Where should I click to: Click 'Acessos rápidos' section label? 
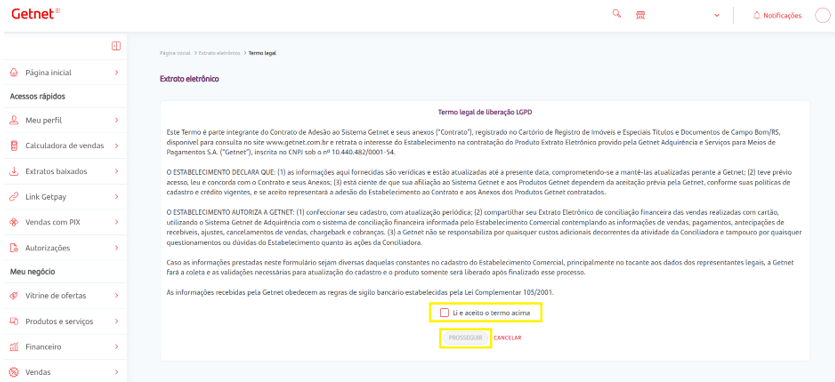pyautogui.click(x=37, y=96)
